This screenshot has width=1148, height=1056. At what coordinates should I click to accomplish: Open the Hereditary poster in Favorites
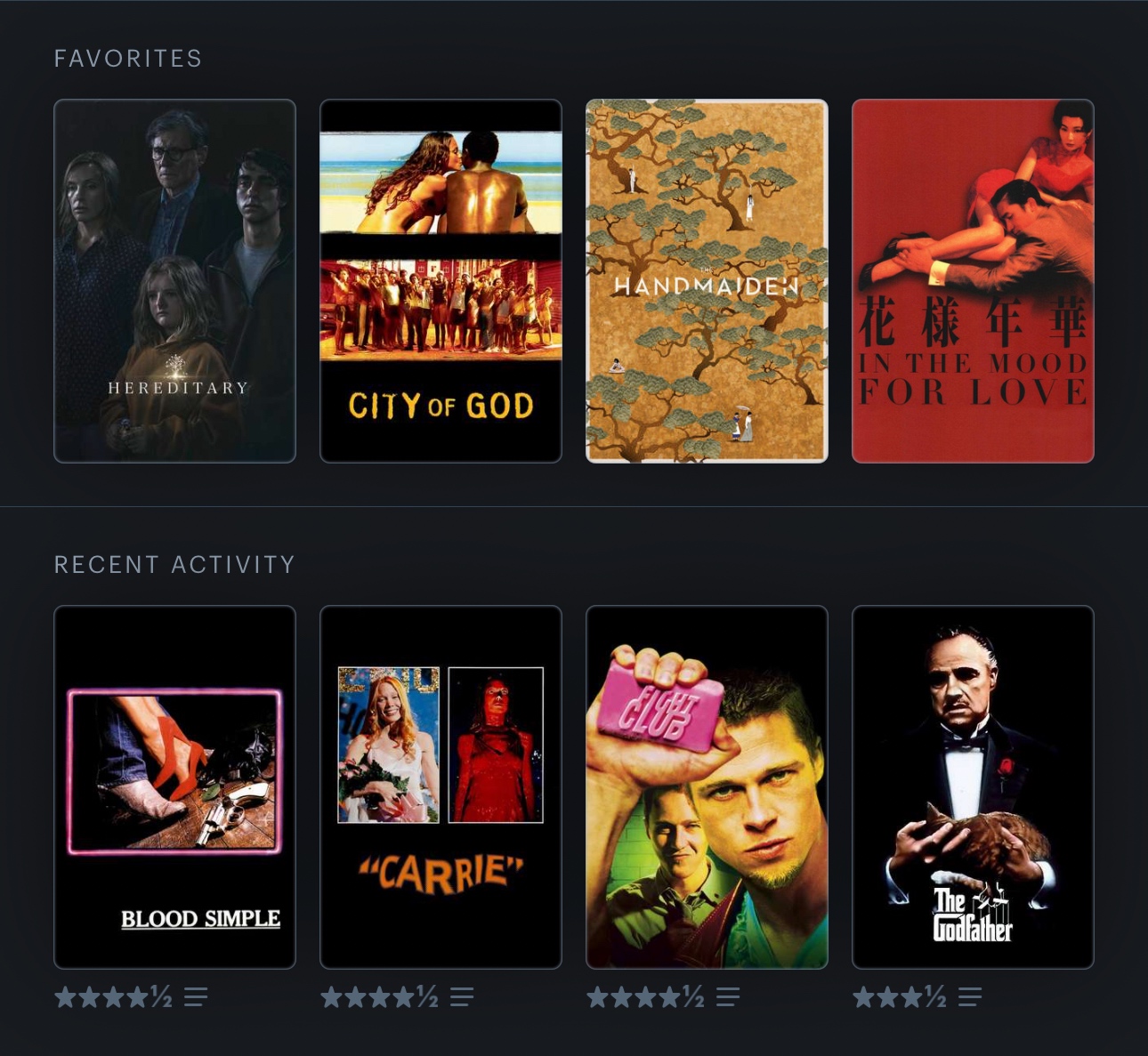[x=174, y=281]
